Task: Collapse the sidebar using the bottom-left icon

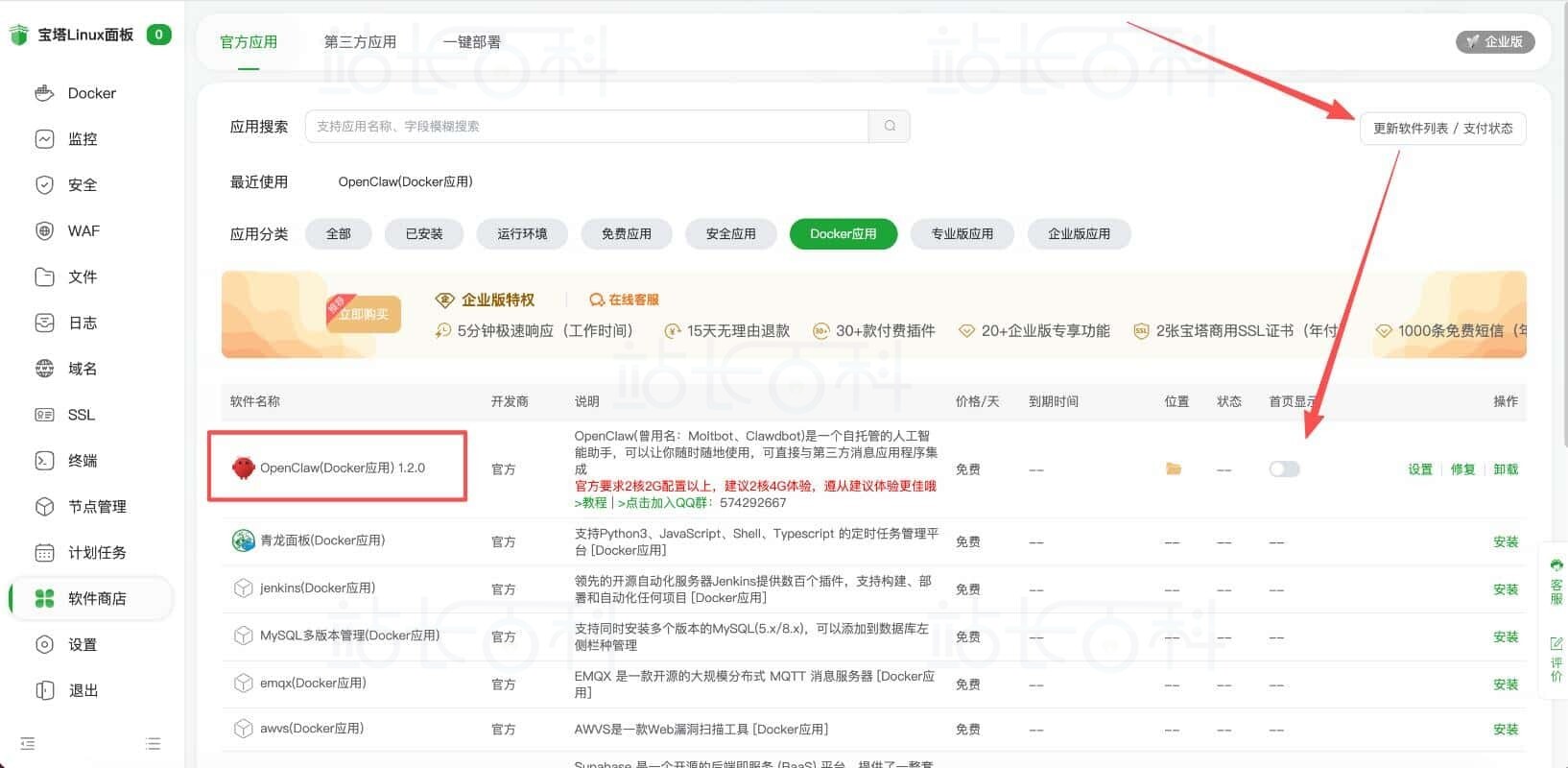Action: tap(28, 744)
